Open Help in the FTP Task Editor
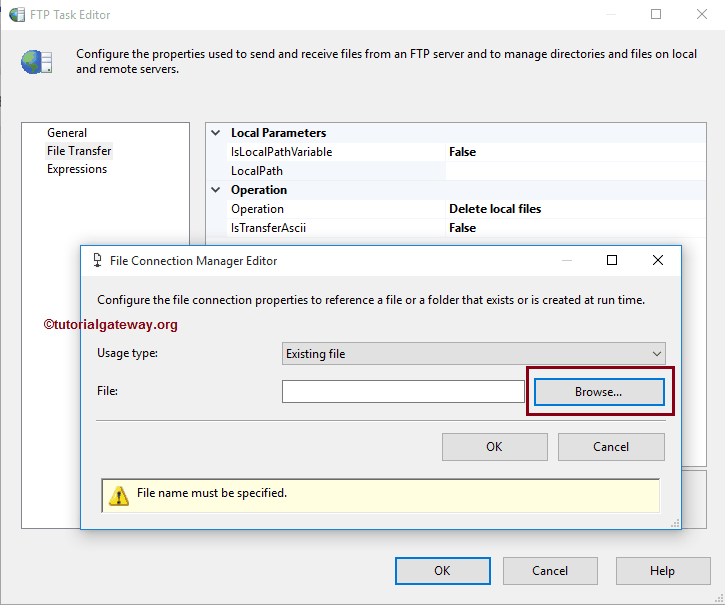The width and height of the screenshot is (725, 605). tap(663, 571)
